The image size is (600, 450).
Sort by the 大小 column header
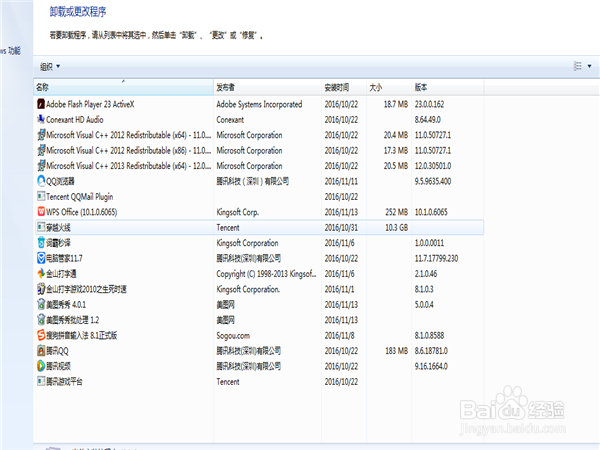[389, 87]
